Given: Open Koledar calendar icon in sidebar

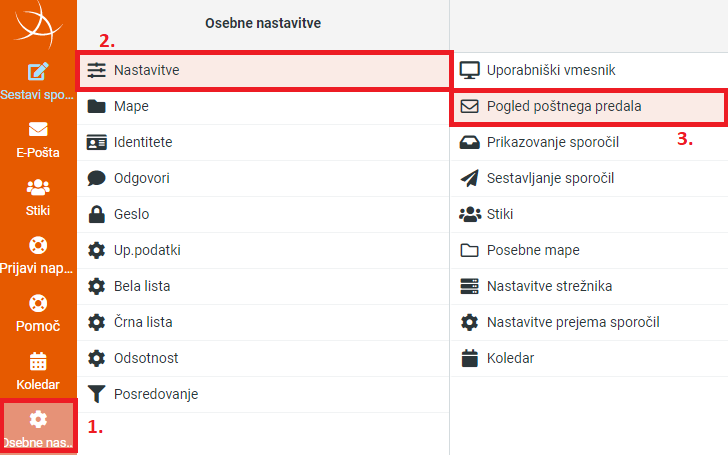Looking at the screenshot, I should pyautogui.click(x=38, y=361).
